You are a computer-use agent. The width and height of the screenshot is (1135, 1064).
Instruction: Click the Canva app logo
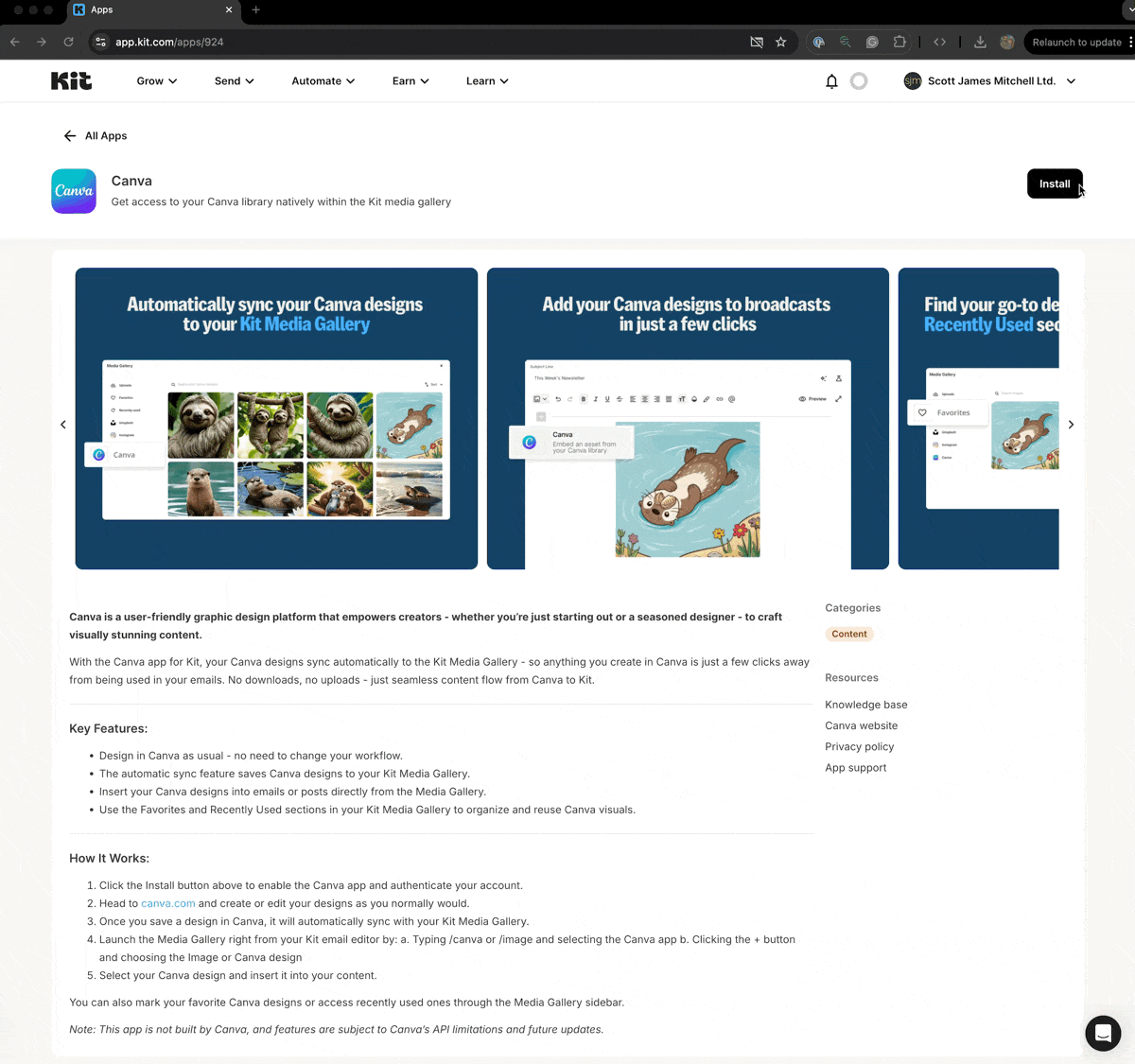click(74, 191)
